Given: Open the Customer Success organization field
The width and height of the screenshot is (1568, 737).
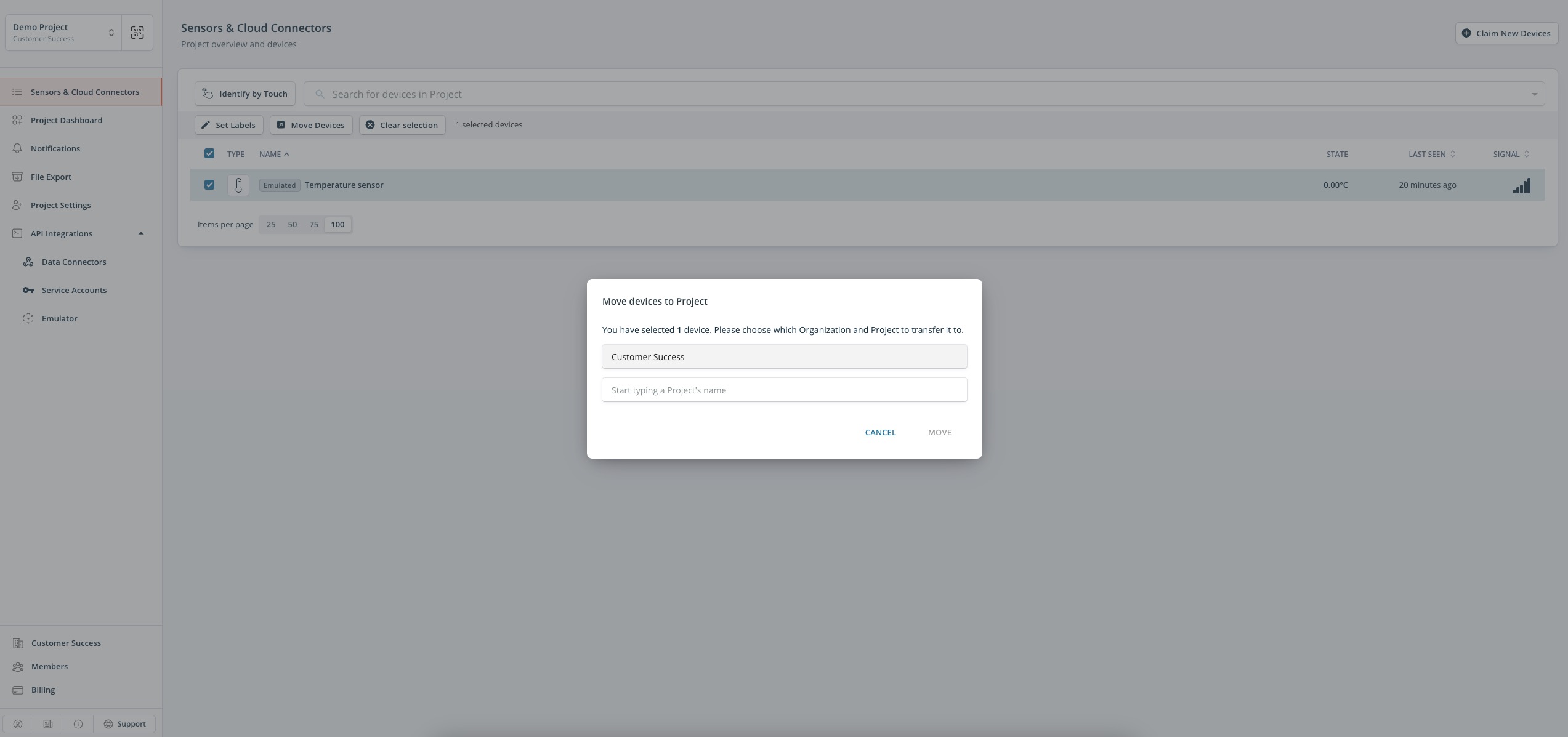Looking at the screenshot, I should 784,357.
